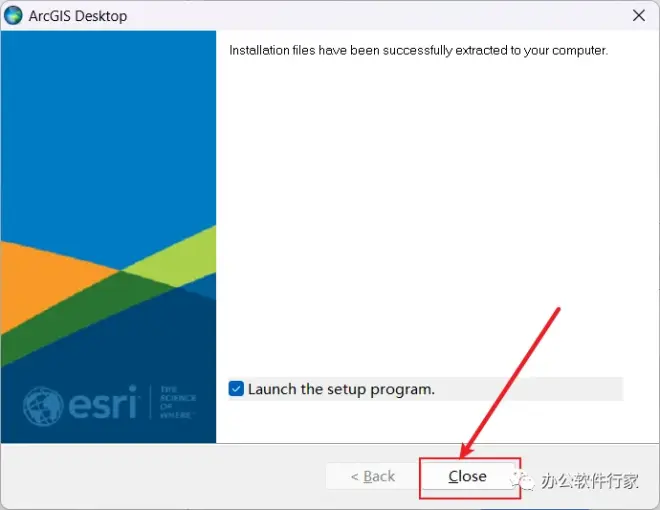660x510 pixels.
Task: Click the esri globe logo on the banner
Action: 43,406
